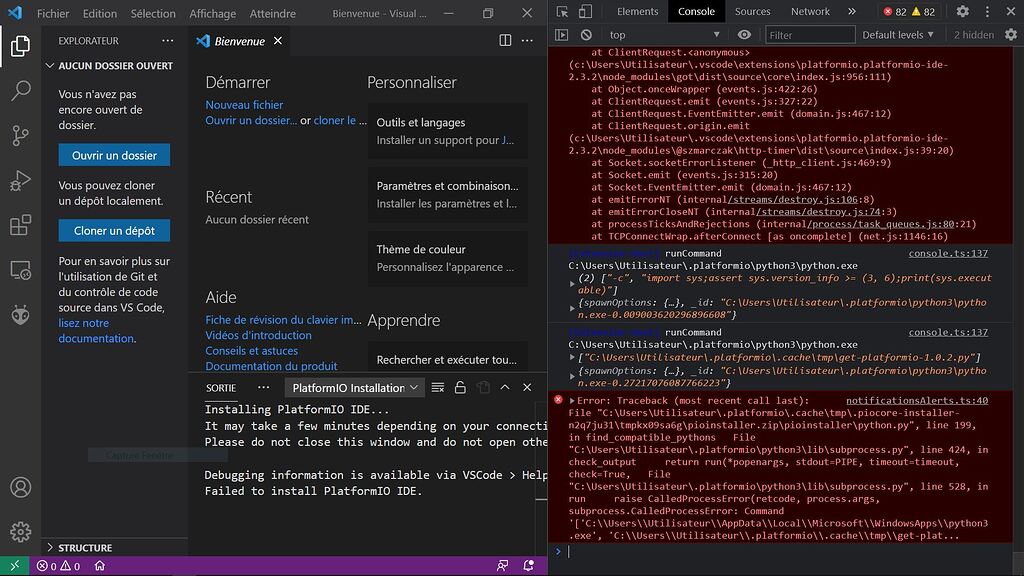Open console settings gear
The image size is (1024, 576).
click(x=1011, y=35)
